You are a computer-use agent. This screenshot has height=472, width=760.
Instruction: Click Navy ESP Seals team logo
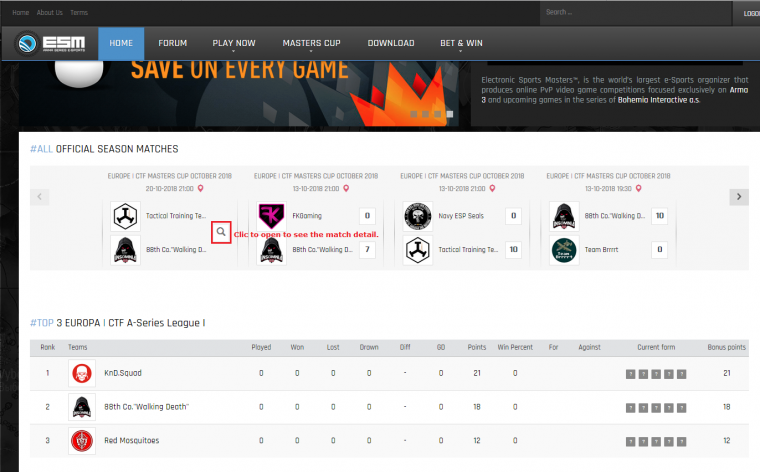[x=418, y=216]
